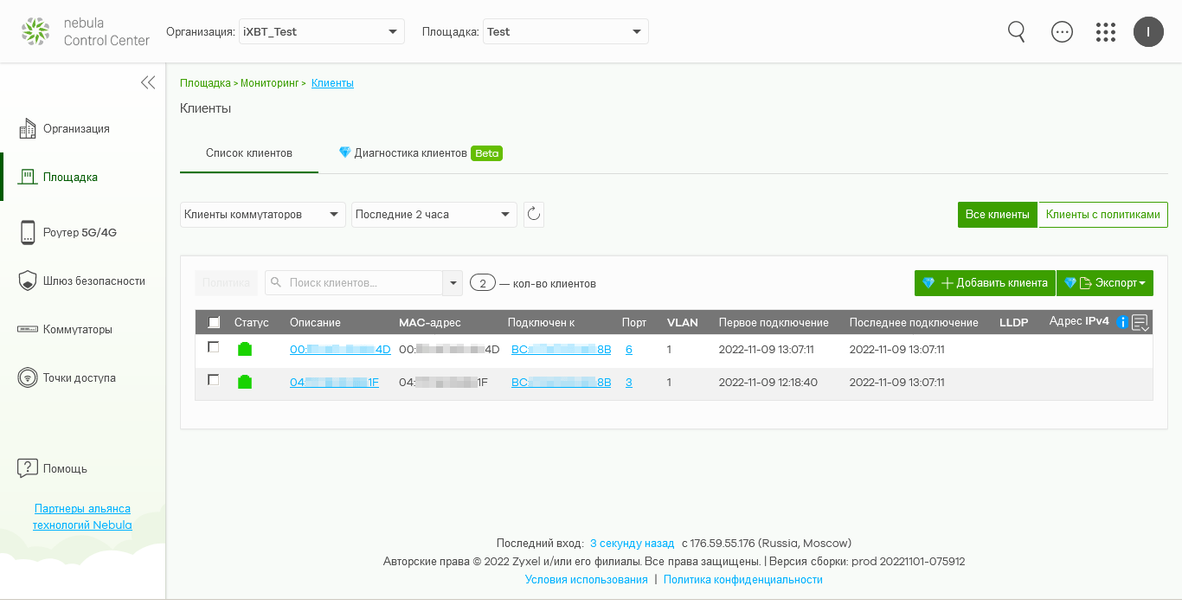Open the Последние 2 часа time dropdown
Image resolution: width=1182 pixels, height=600 pixels.
(x=434, y=214)
